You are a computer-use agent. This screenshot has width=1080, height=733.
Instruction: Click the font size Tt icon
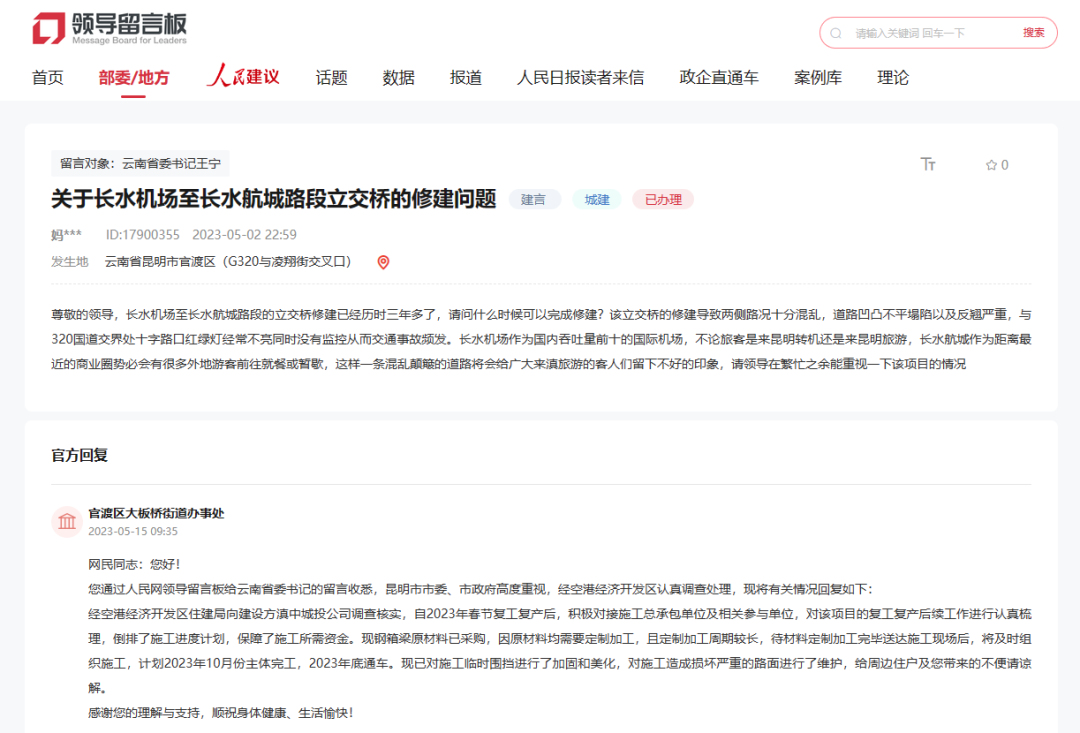point(928,164)
